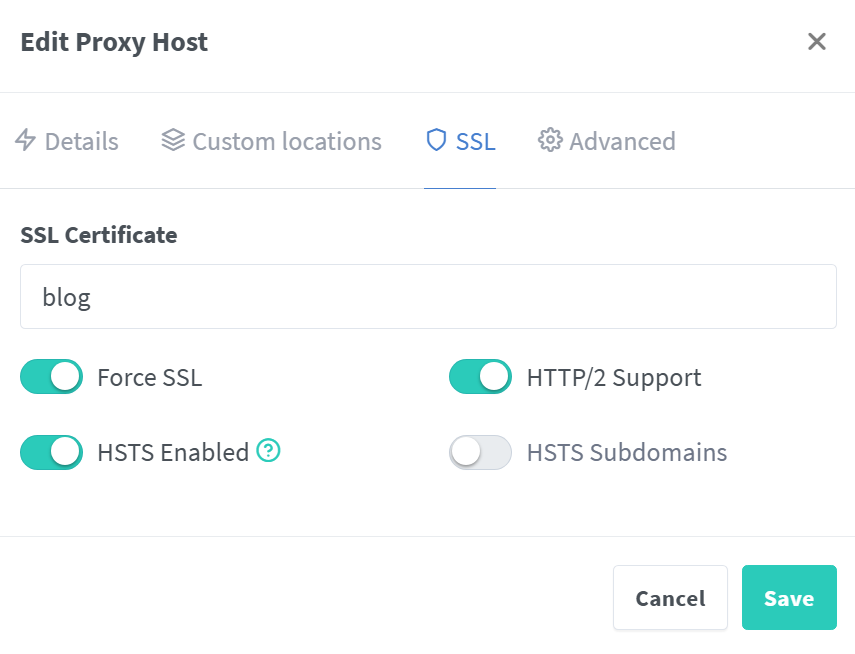Click the white knob of HSTS Subdomains switch

[x=465, y=452]
